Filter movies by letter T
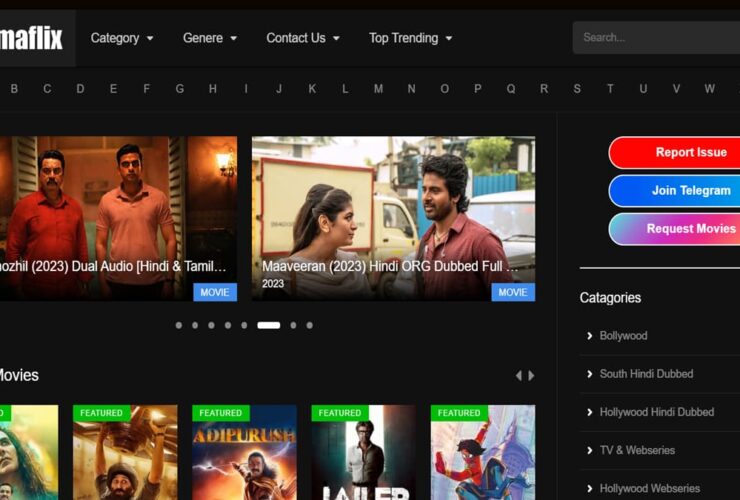This screenshot has width=740, height=500. (610, 89)
